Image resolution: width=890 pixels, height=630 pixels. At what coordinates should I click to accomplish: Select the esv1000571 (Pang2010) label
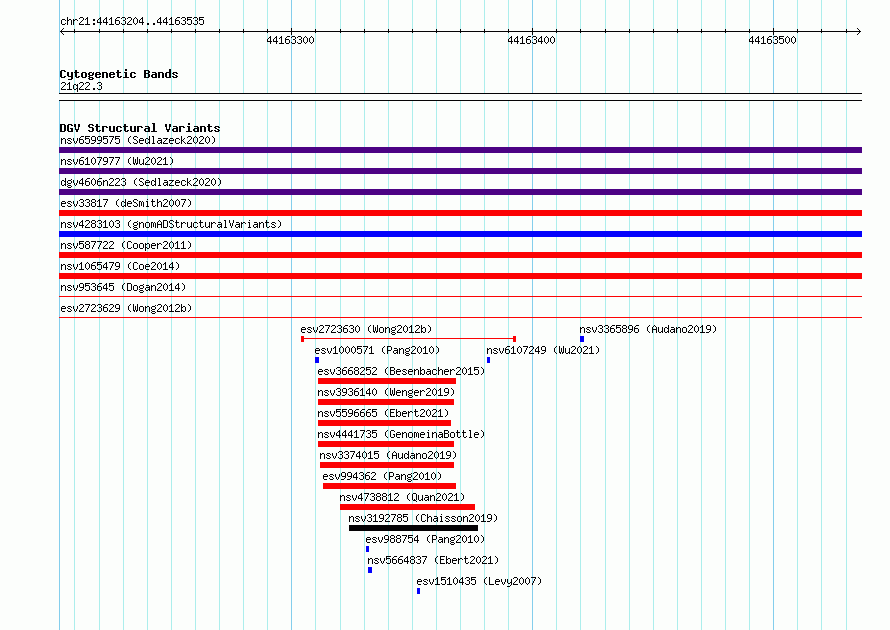click(x=377, y=350)
